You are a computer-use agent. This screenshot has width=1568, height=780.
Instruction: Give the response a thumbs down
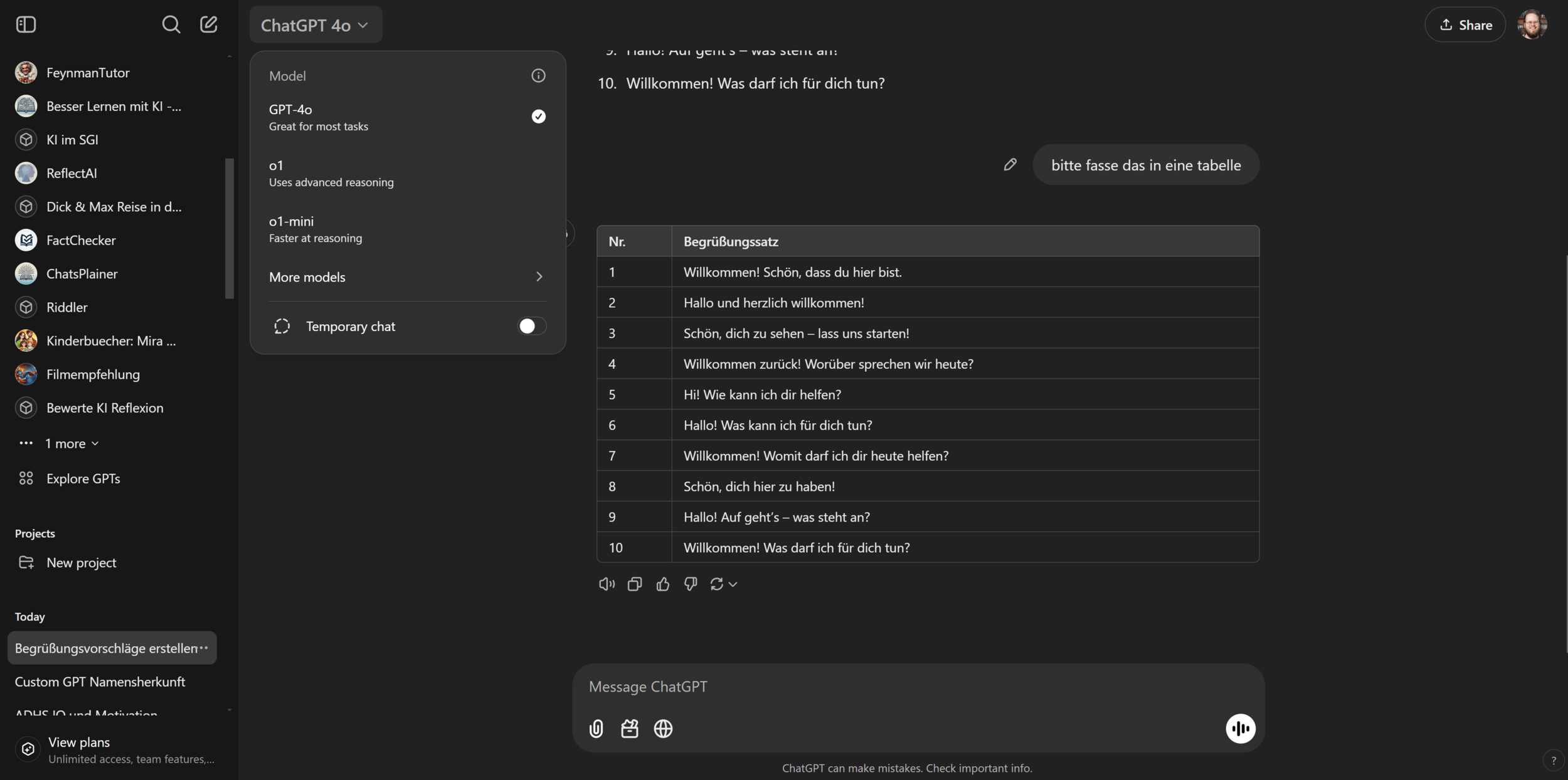pyautogui.click(x=691, y=584)
